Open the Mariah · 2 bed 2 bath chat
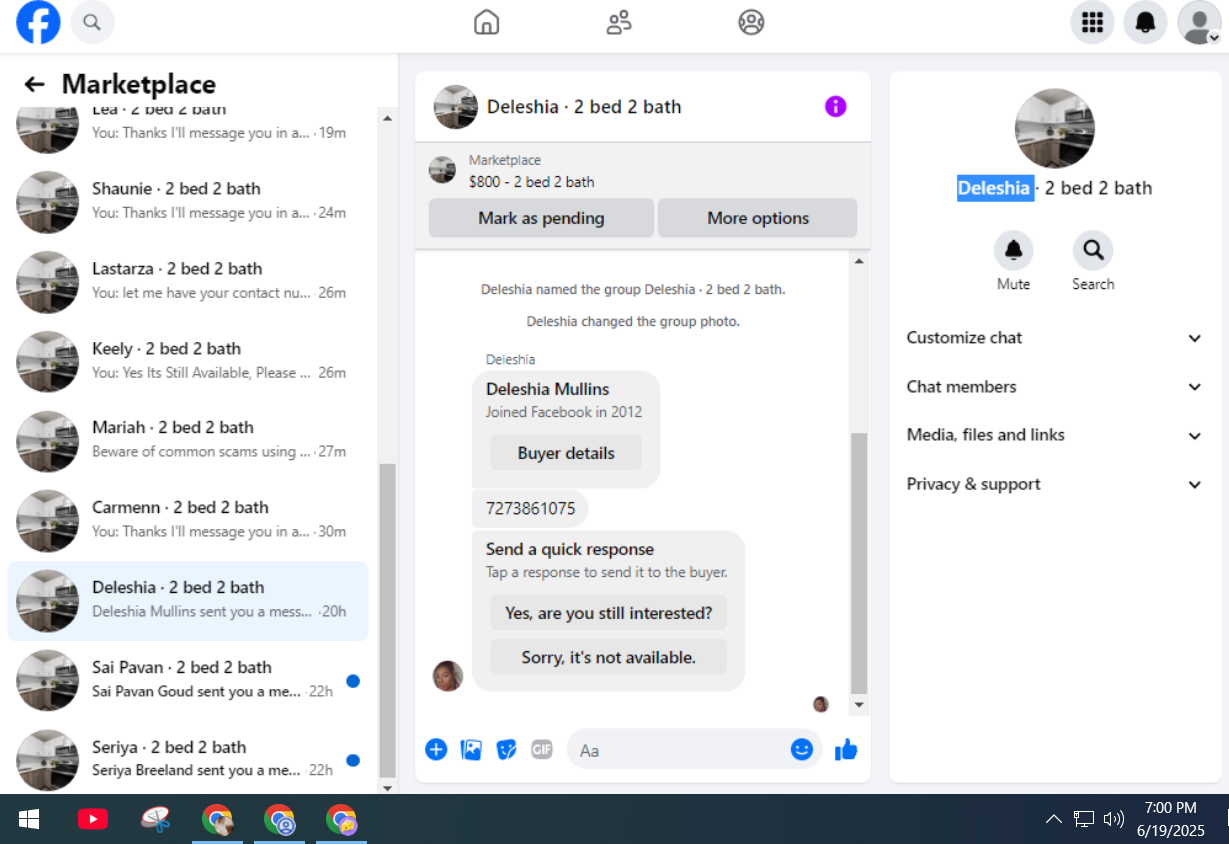The height and width of the screenshot is (844, 1229). coord(188,439)
